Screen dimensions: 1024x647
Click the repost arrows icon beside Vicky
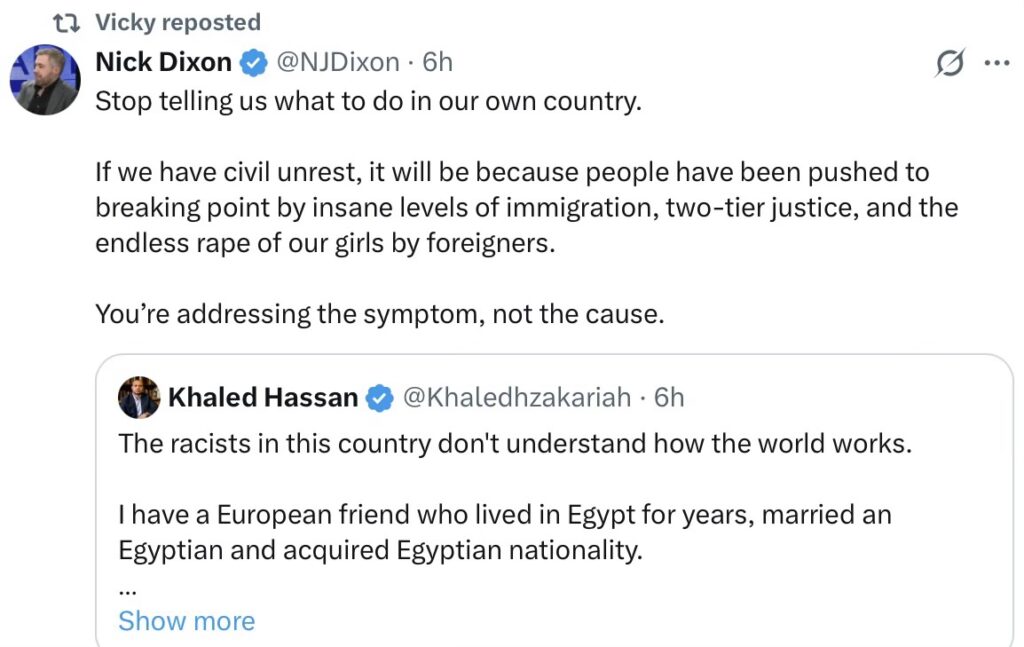68,23
